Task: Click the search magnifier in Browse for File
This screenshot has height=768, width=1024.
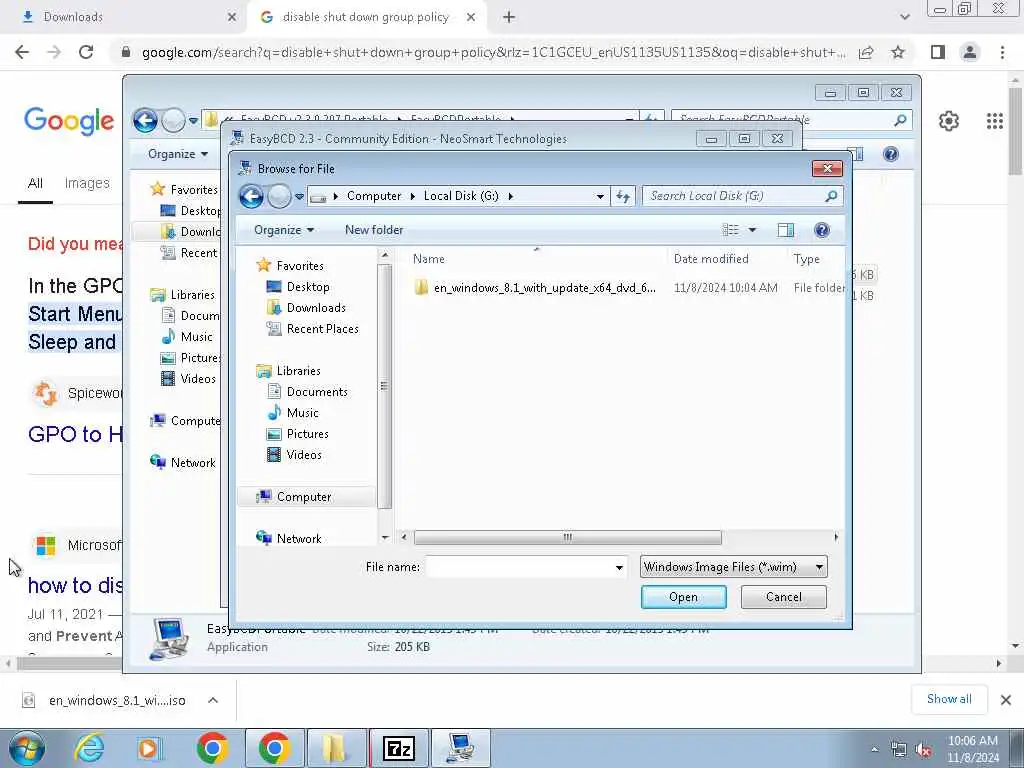Action: [831, 196]
